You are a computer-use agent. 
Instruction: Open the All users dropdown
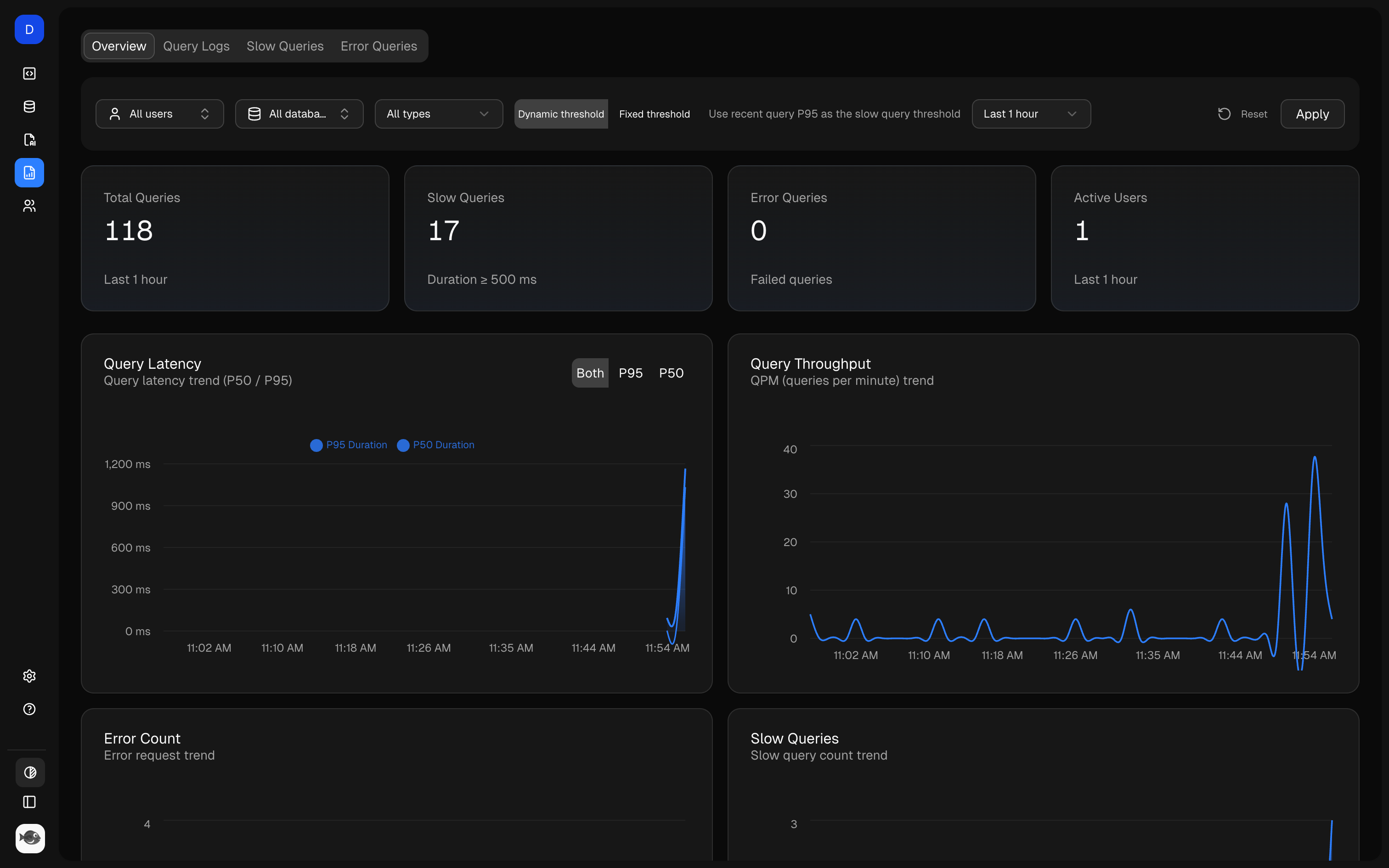[x=159, y=114]
